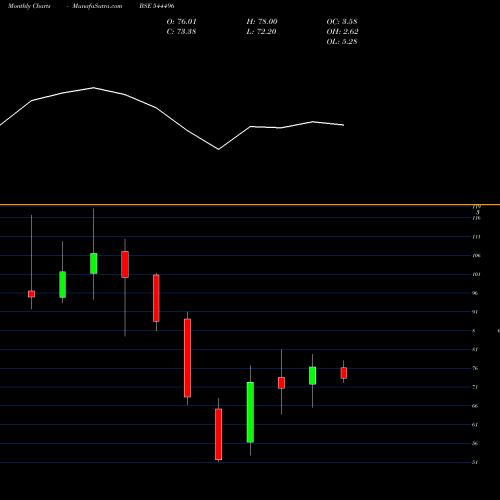Select the low value "L: 72.20"
This screenshot has width=500, height=500.
pyautogui.click(x=261, y=32)
